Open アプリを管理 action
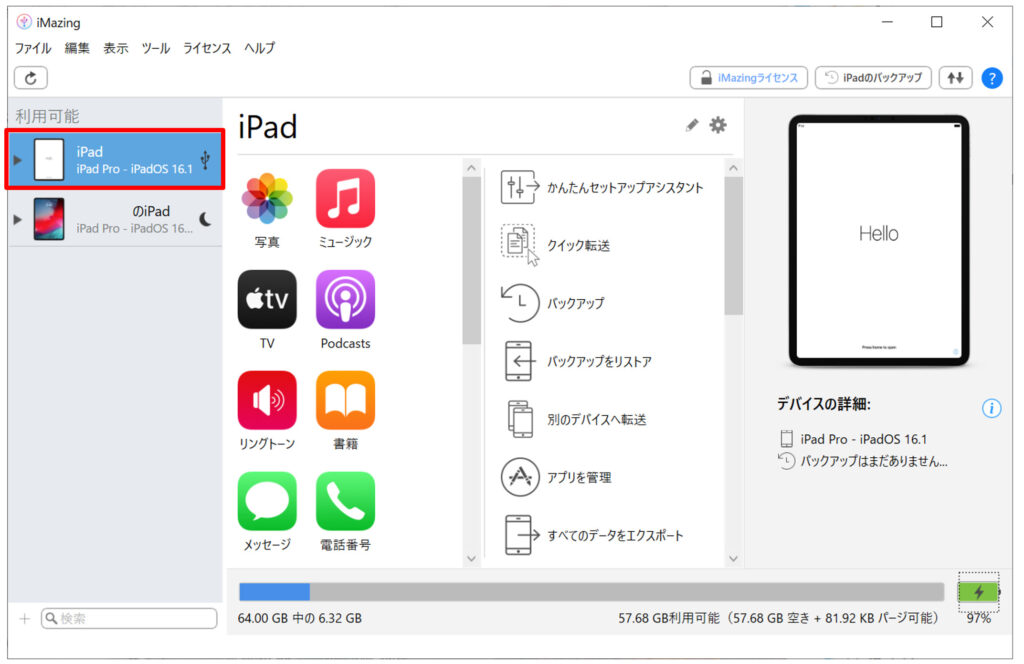This screenshot has height=664, width=1024. point(556,477)
